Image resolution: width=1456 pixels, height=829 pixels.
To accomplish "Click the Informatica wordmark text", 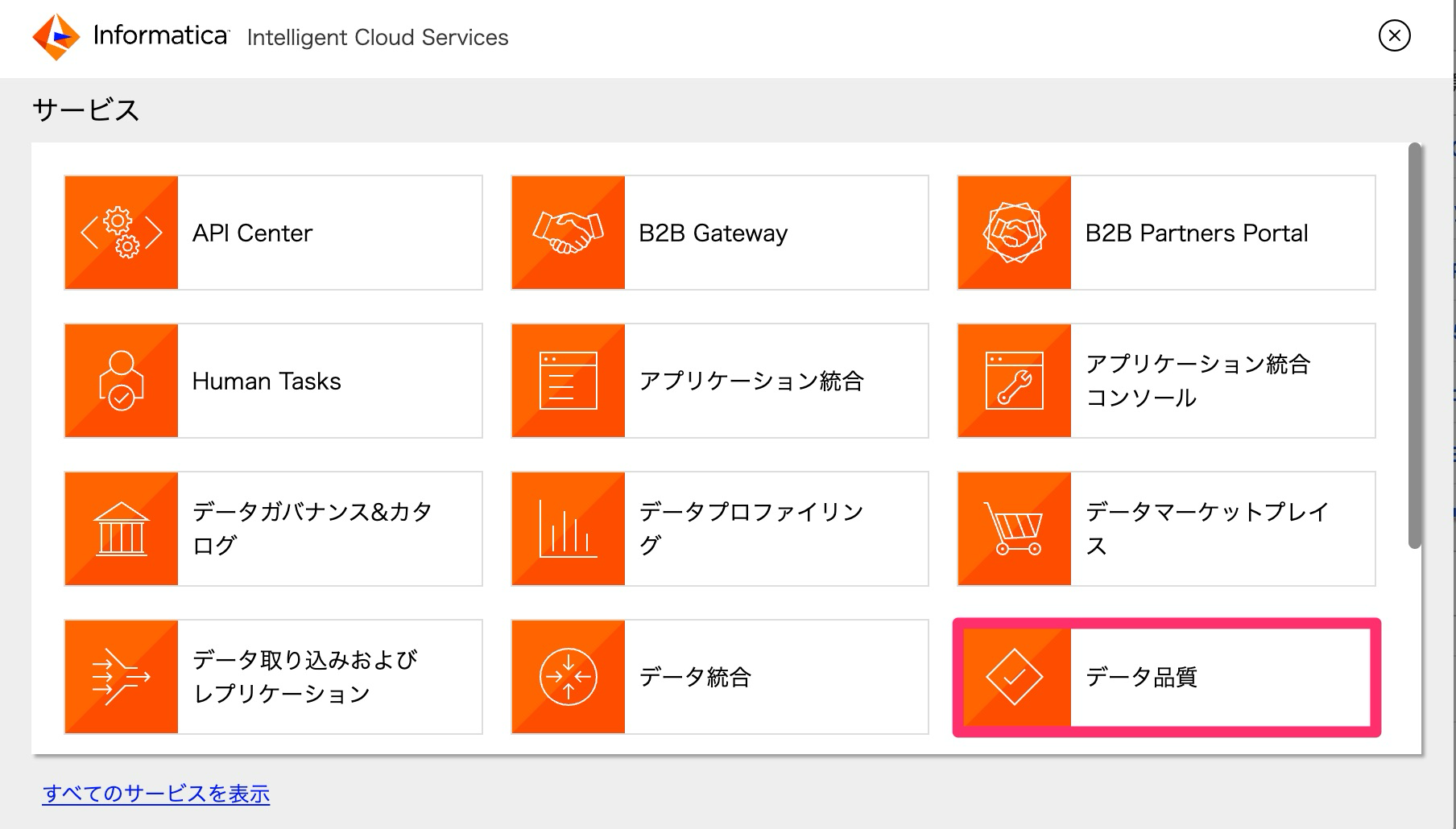I will click(160, 35).
